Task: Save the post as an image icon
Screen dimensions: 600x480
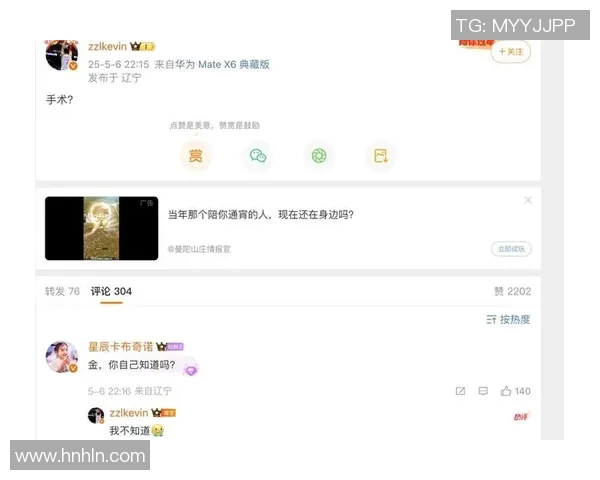Action: point(381,156)
